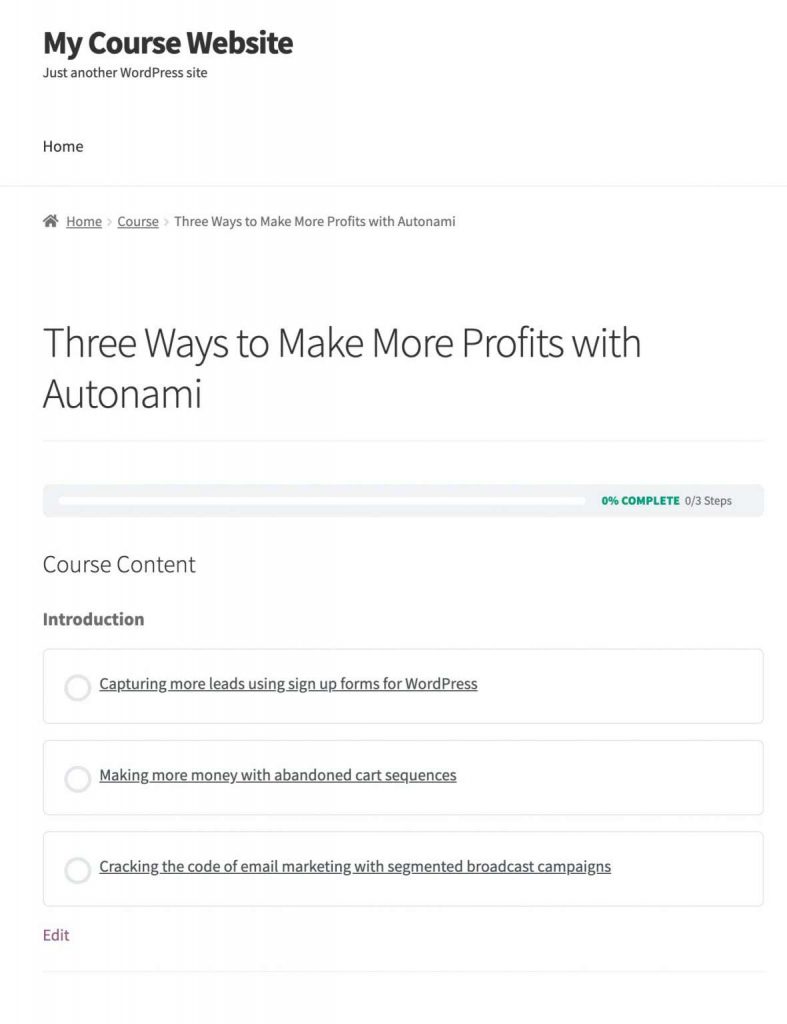Go to Home via the breadcrumb link

click(x=84, y=221)
